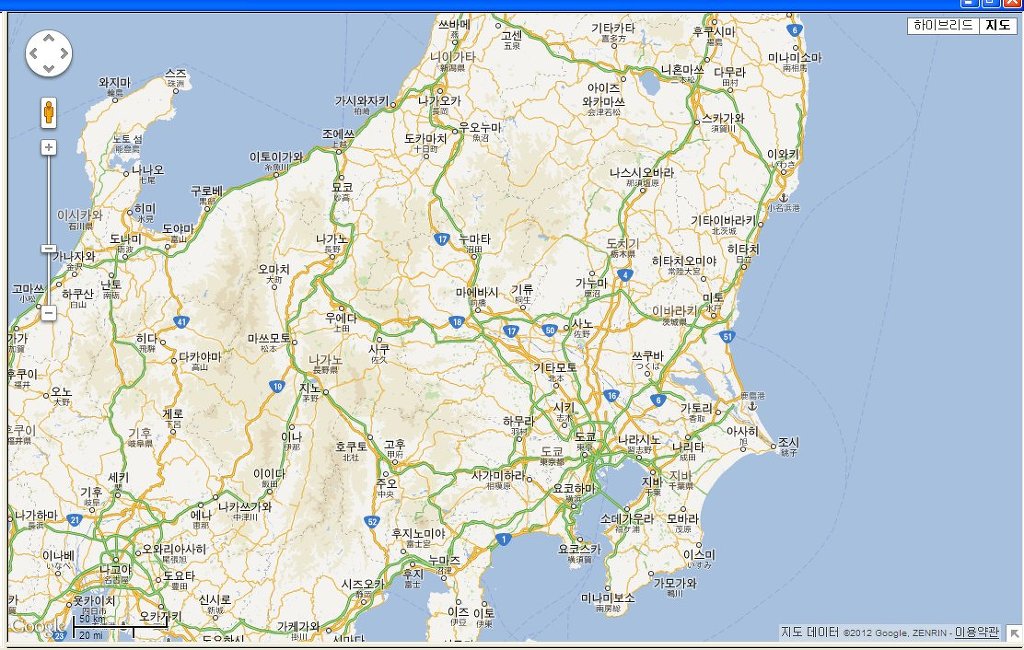Viewport: 1024px width, 650px height.
Task: Click the 우오누마 city label
Action: pyautogui.click(x=480, y=127)
